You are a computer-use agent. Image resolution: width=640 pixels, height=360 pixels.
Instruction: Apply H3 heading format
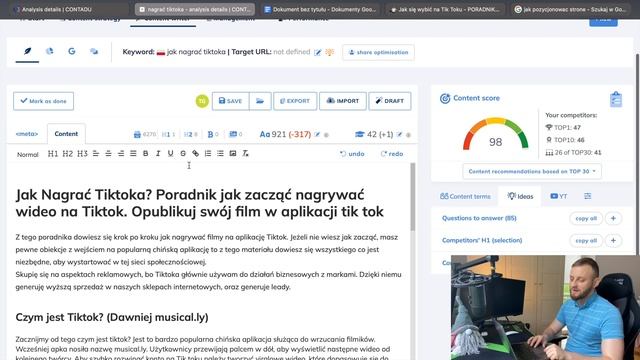pos(82,154)
